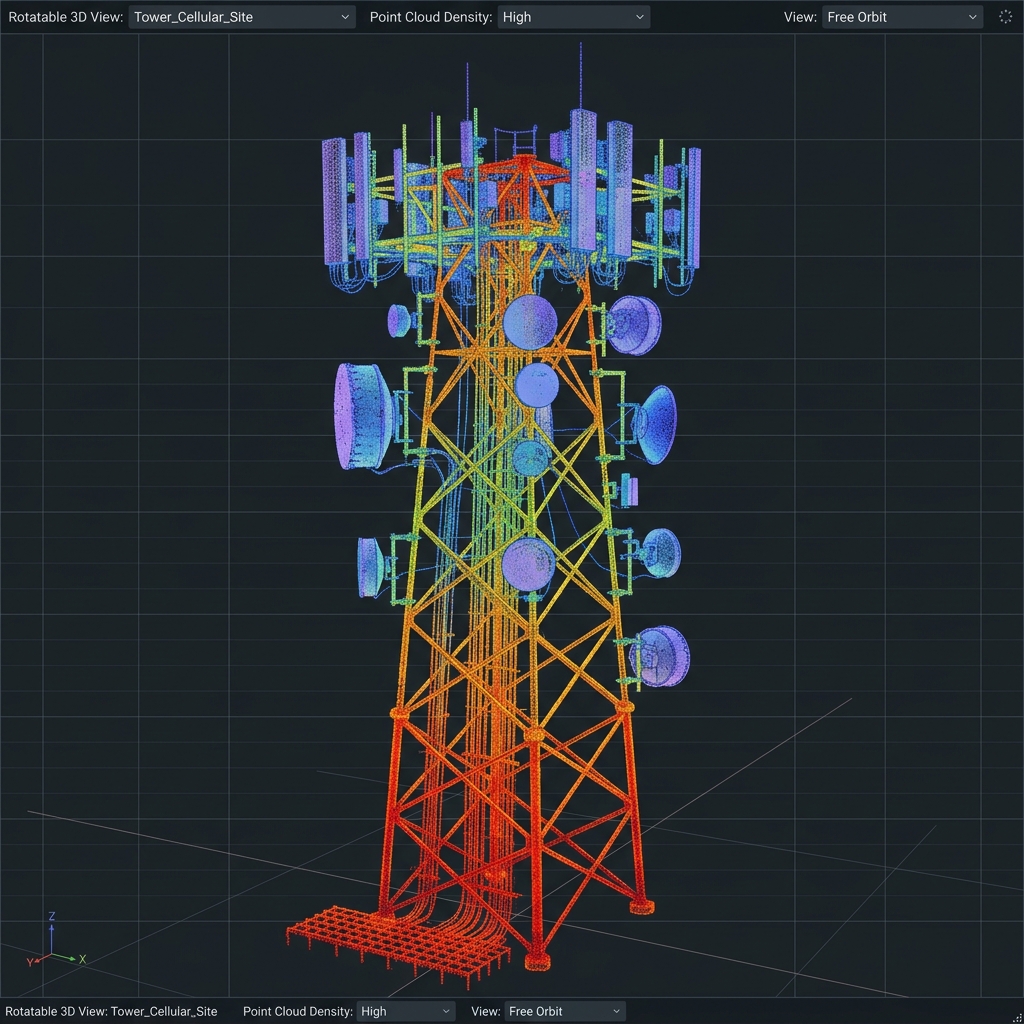1024x1024 pixels.
Task: Click the bottom bar 'View:' label
Action: click(486, 1011)
